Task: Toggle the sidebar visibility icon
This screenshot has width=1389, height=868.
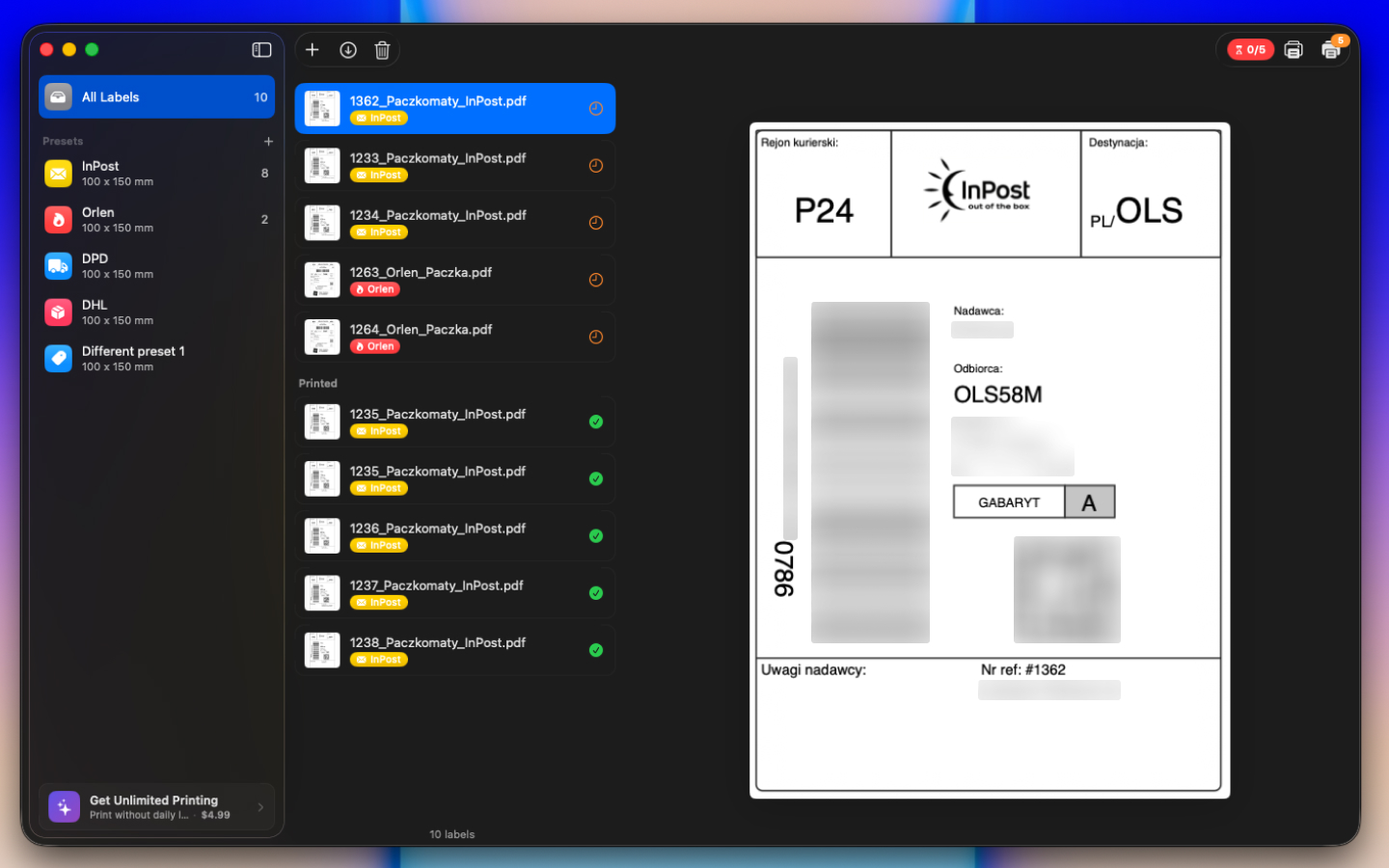Action: coord(261,49)
